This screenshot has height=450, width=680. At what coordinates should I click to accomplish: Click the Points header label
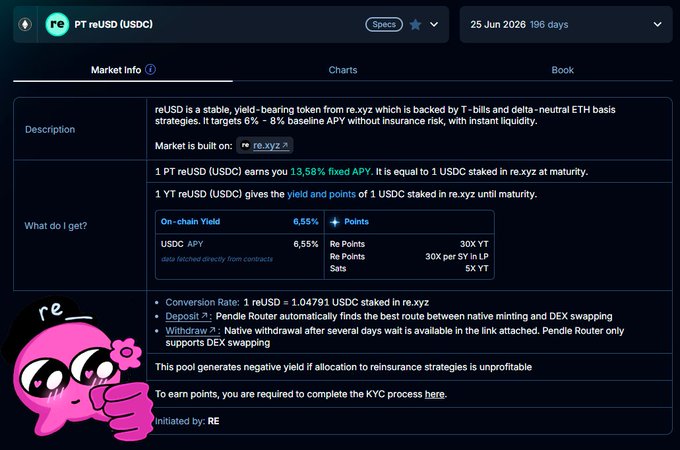[x=356, y=222]
